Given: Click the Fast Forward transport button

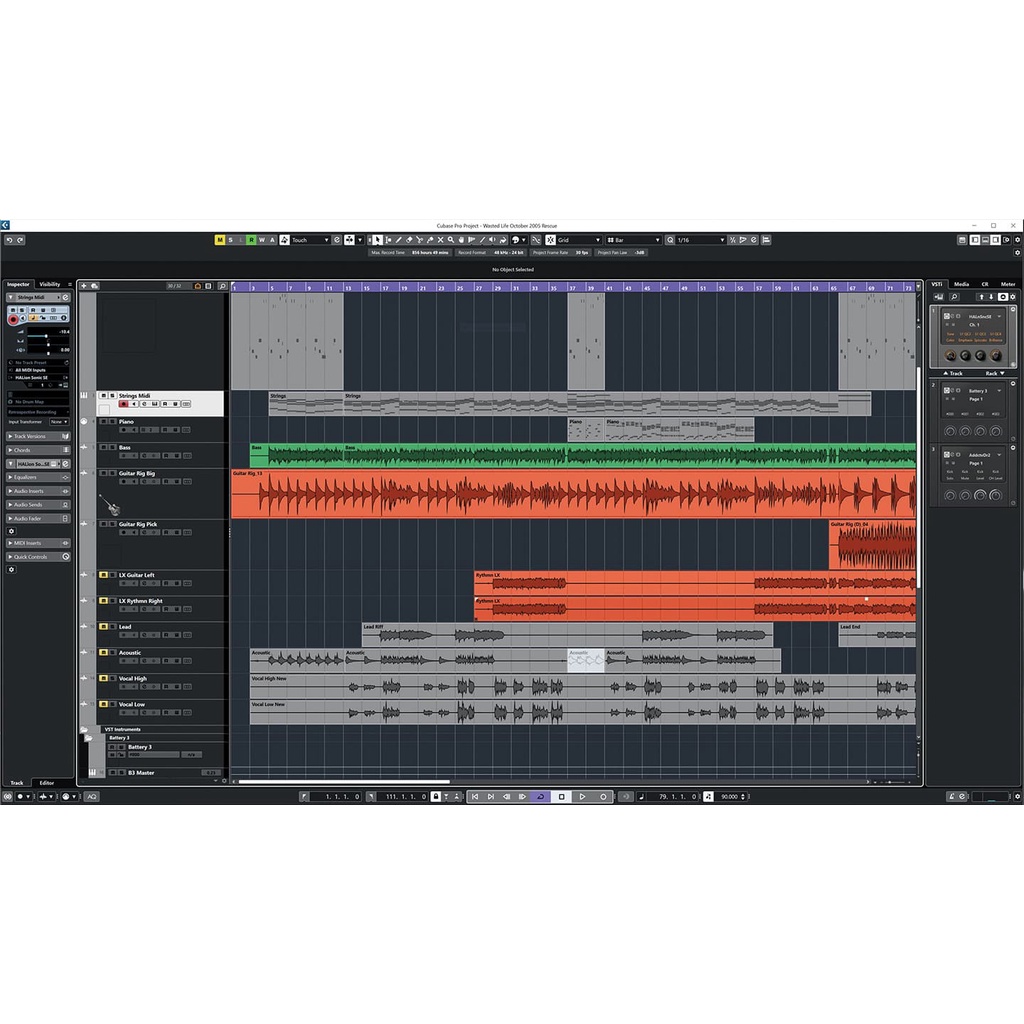Looking at the screenshot, I should click(522, 797).
